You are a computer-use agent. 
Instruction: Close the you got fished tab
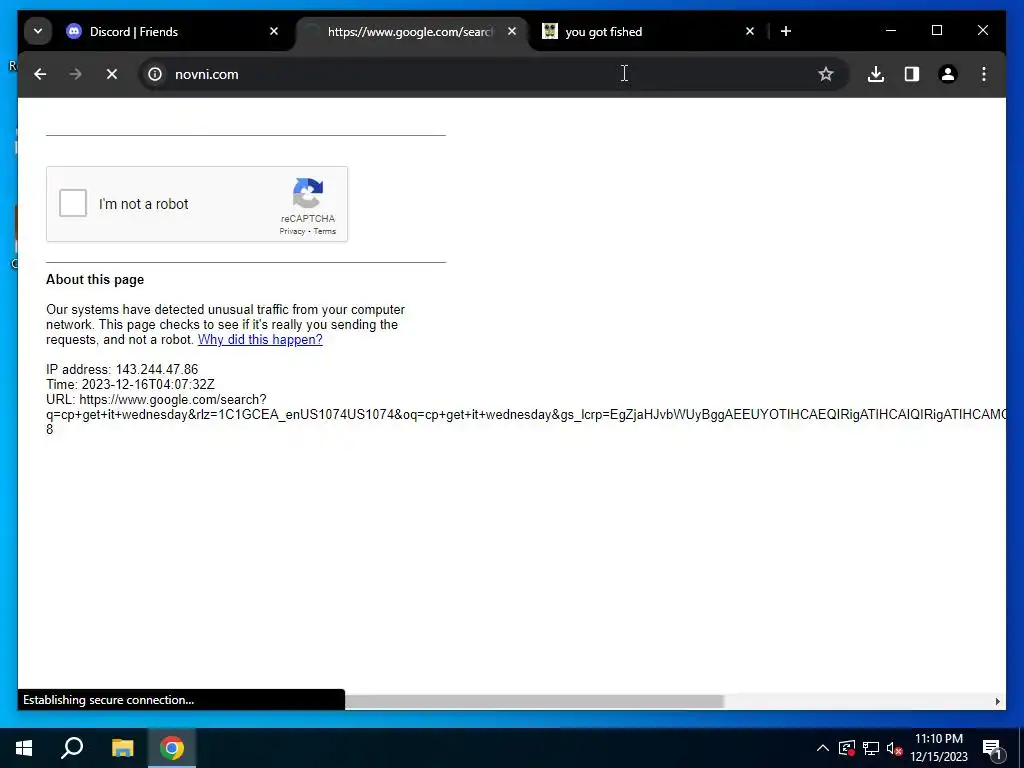pyautogui.click(x=750, y=31)
